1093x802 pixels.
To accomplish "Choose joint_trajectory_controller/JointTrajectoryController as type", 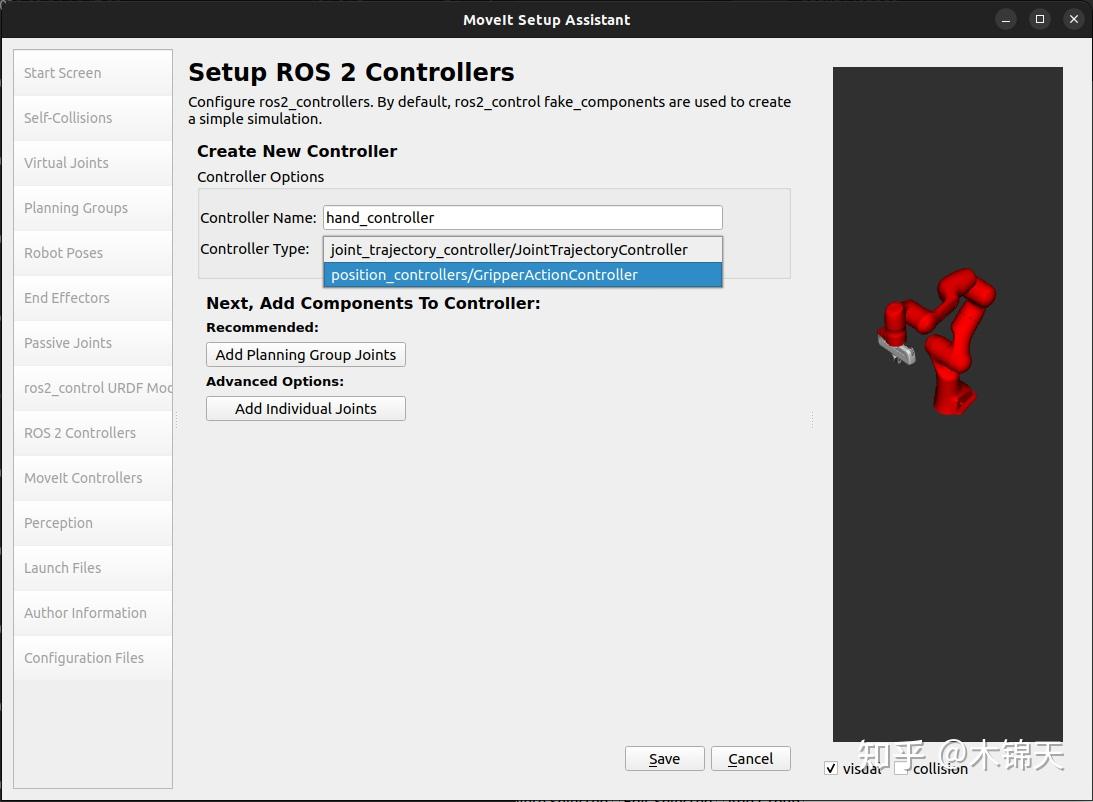I will pos(523,249).
